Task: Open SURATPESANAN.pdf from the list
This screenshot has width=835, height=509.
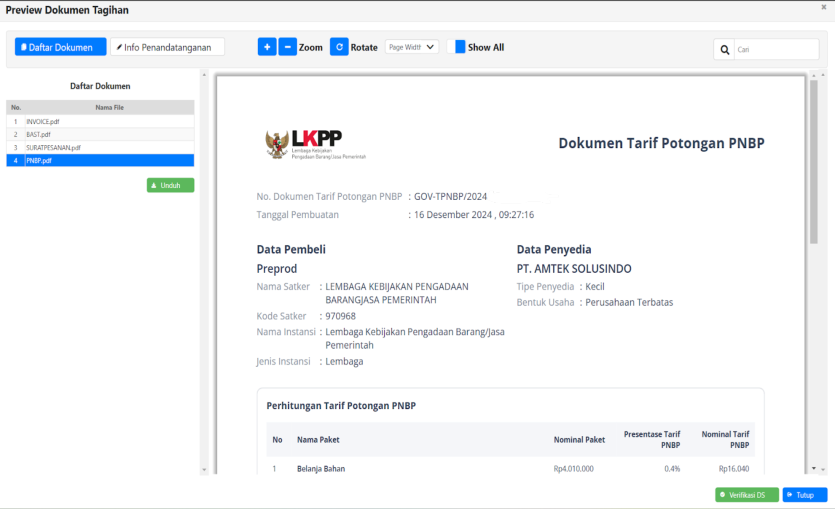Action: coord(53,147)
